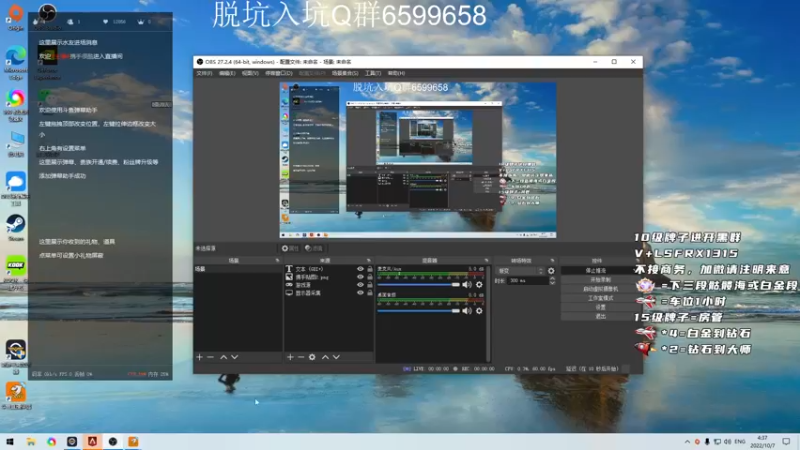Screen dimensions: 800x450
Task: Click the transition duration input field
Action: (x=527, y=281)
